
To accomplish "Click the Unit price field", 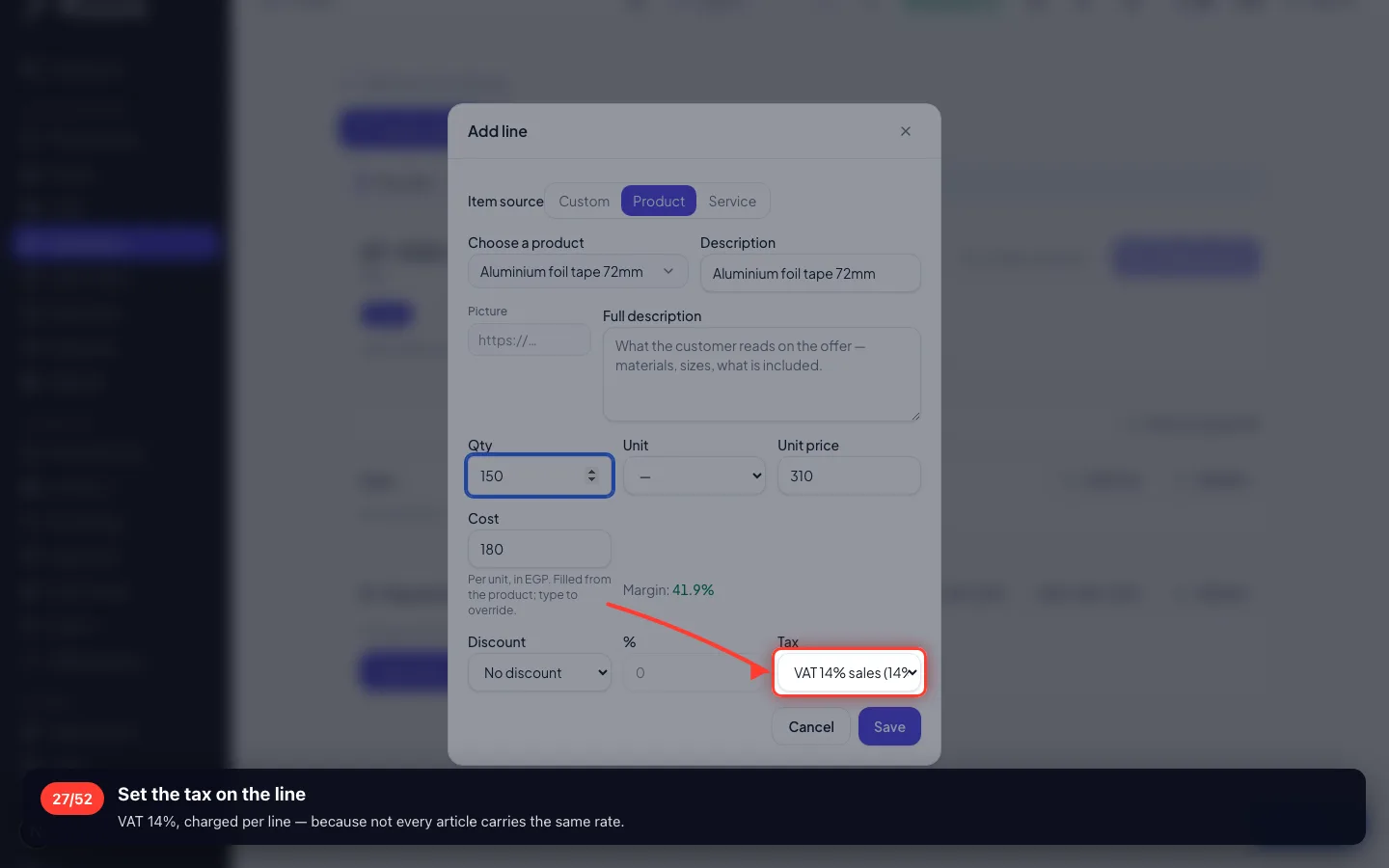I will click(849, 476).
